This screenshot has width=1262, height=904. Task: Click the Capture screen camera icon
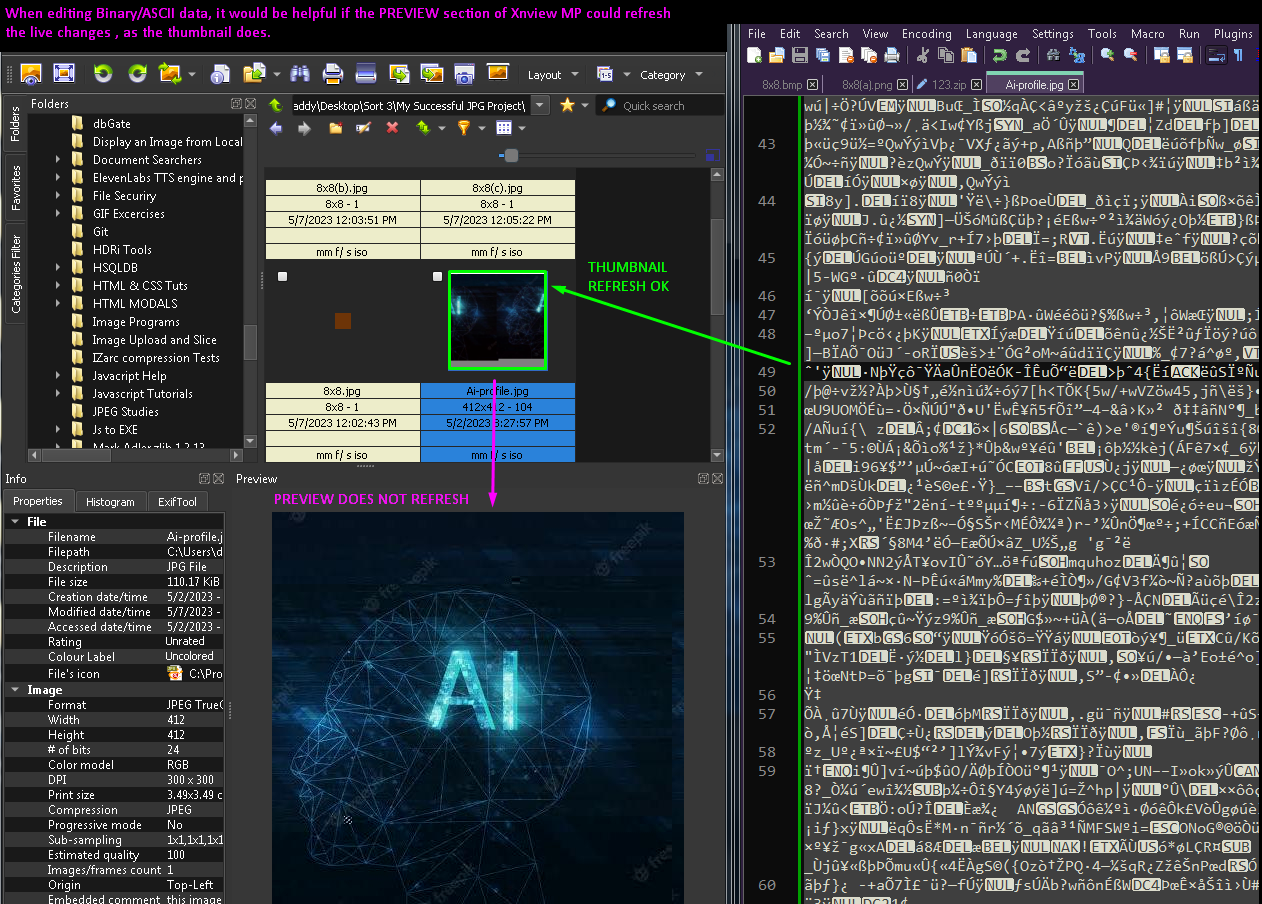tap(464, 73)
